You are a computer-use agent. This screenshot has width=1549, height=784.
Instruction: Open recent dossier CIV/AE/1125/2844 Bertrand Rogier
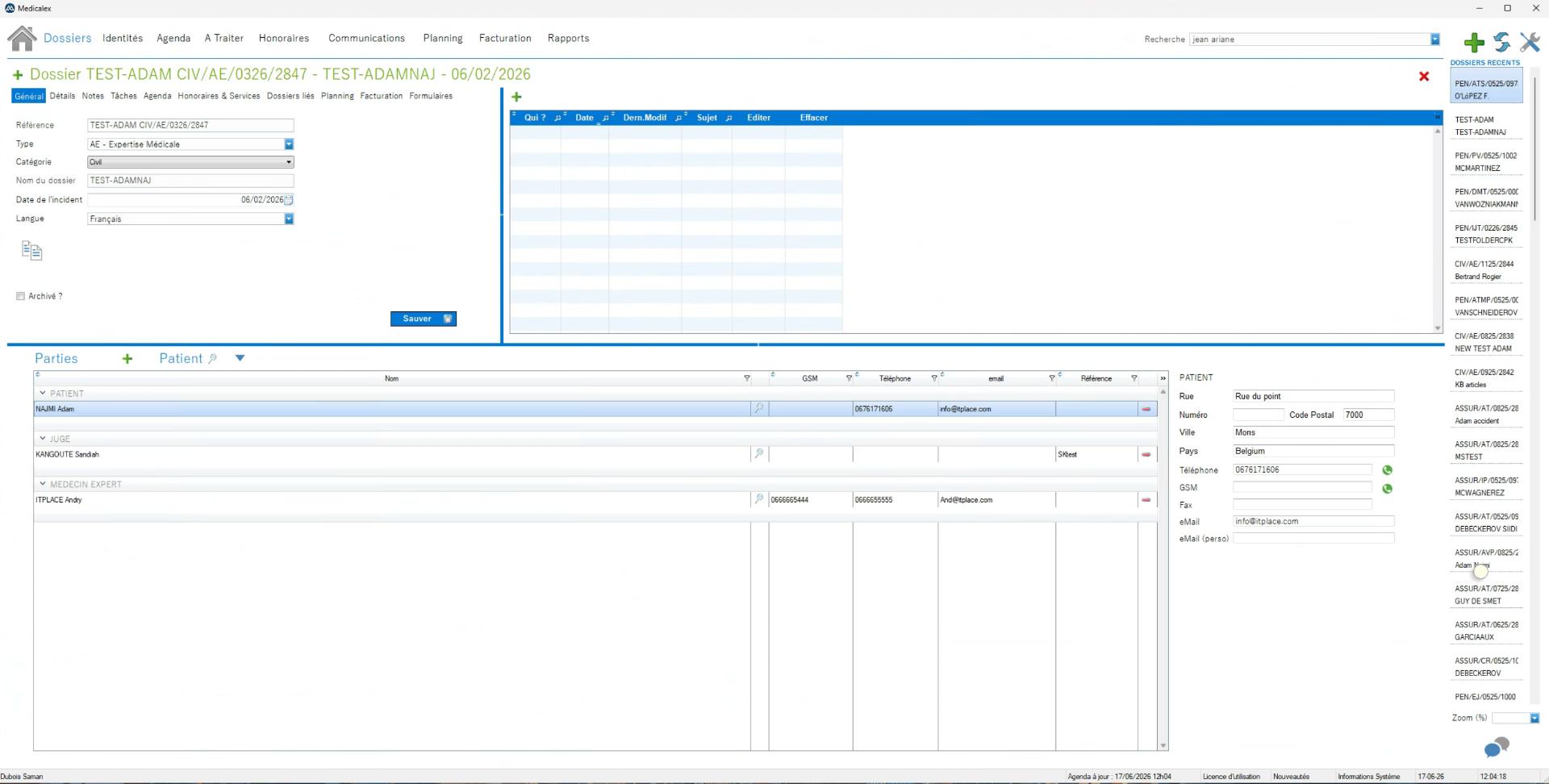[x=1486, y=270]
